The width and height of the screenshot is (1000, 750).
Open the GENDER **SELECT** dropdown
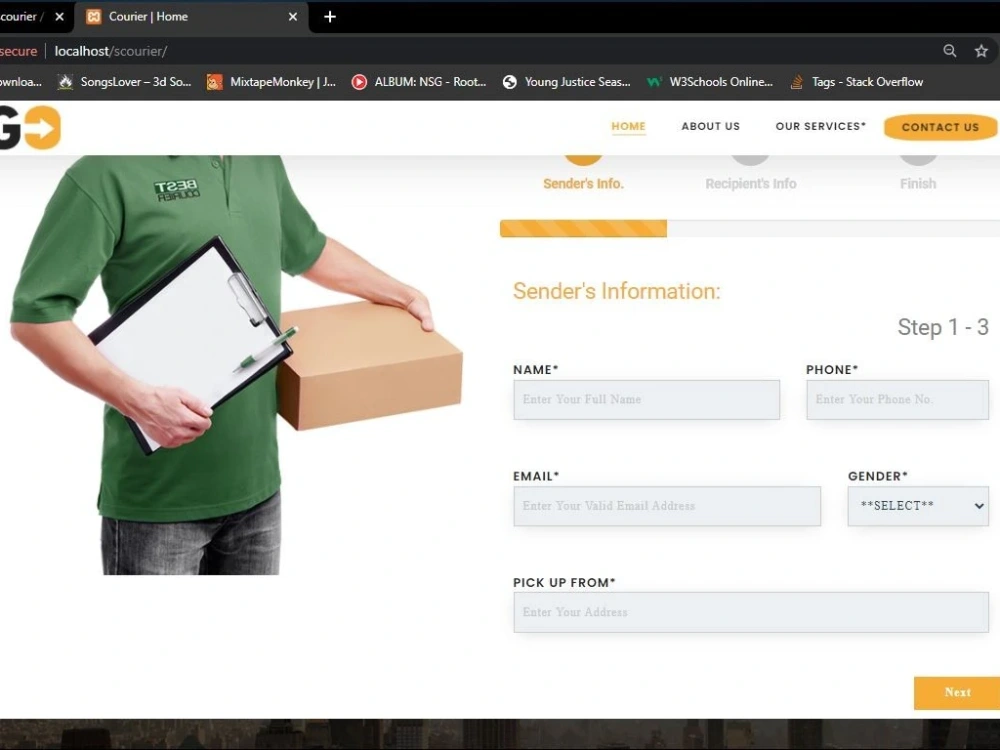pos(918,506)
